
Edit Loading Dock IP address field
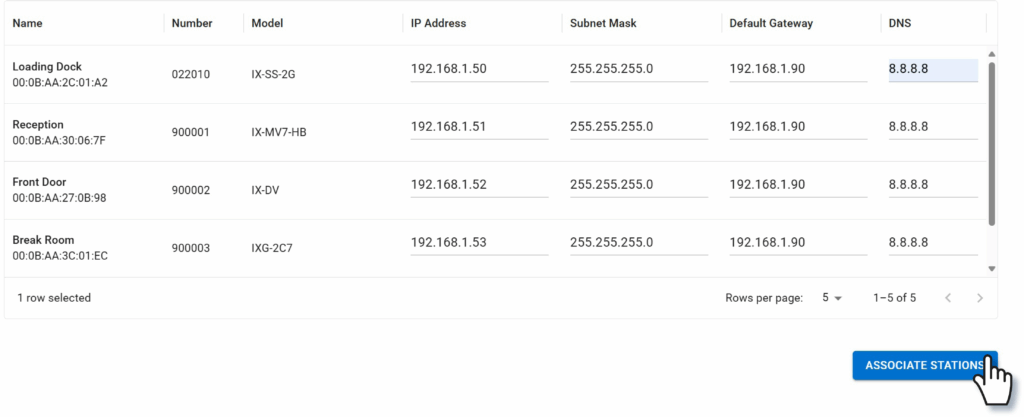[478, 69]
